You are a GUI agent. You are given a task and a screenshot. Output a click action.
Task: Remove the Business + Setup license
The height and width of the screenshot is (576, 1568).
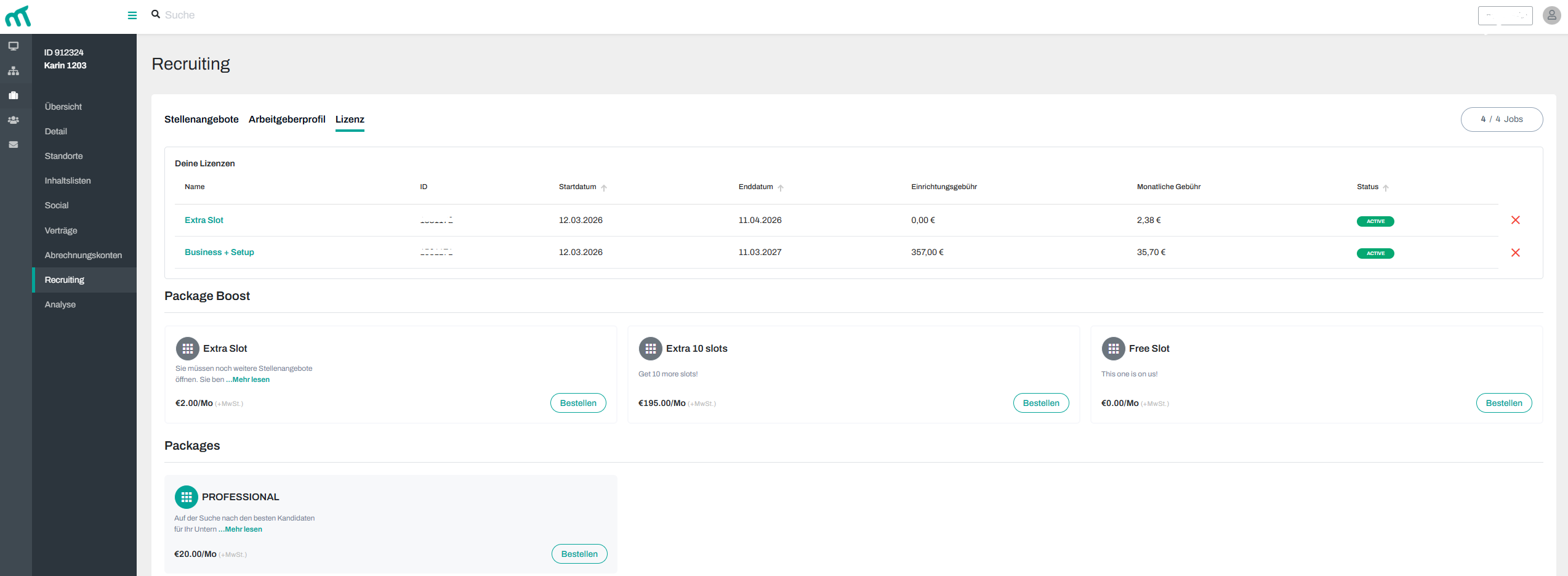pyautogui.click(x=1515, y=253)
